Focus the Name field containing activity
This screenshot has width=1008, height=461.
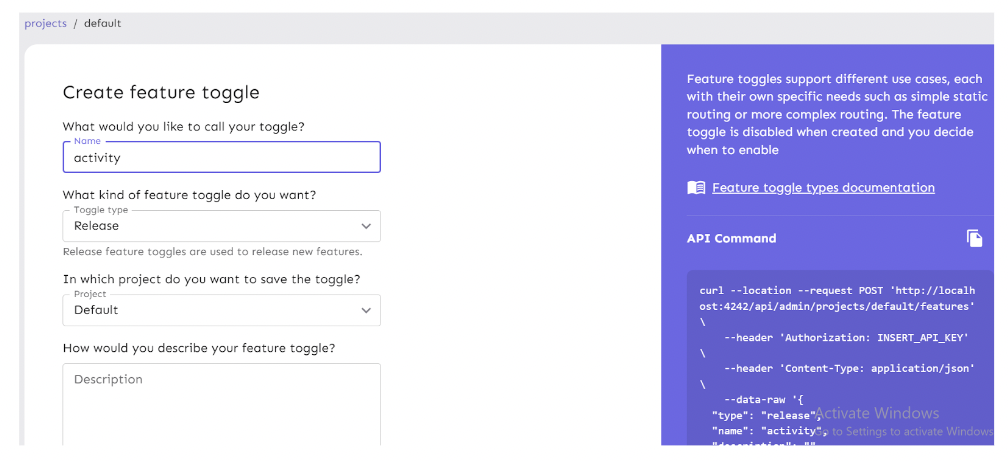(x=221, y=157)
